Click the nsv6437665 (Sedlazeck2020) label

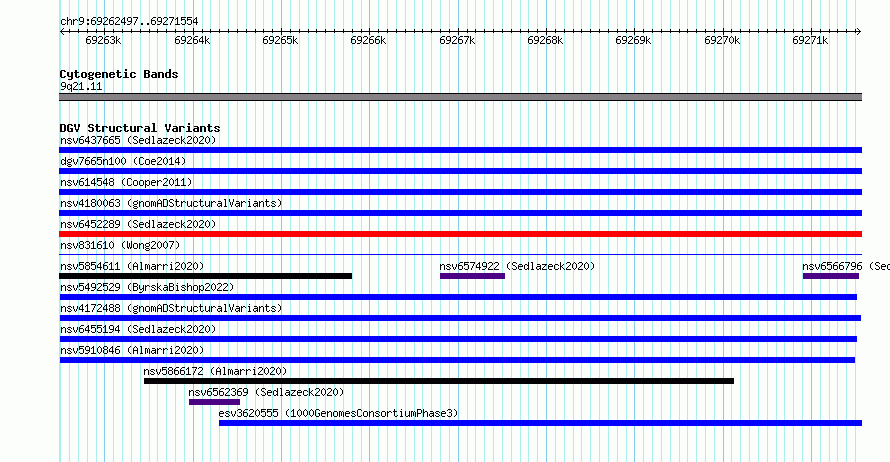[138, 140]
